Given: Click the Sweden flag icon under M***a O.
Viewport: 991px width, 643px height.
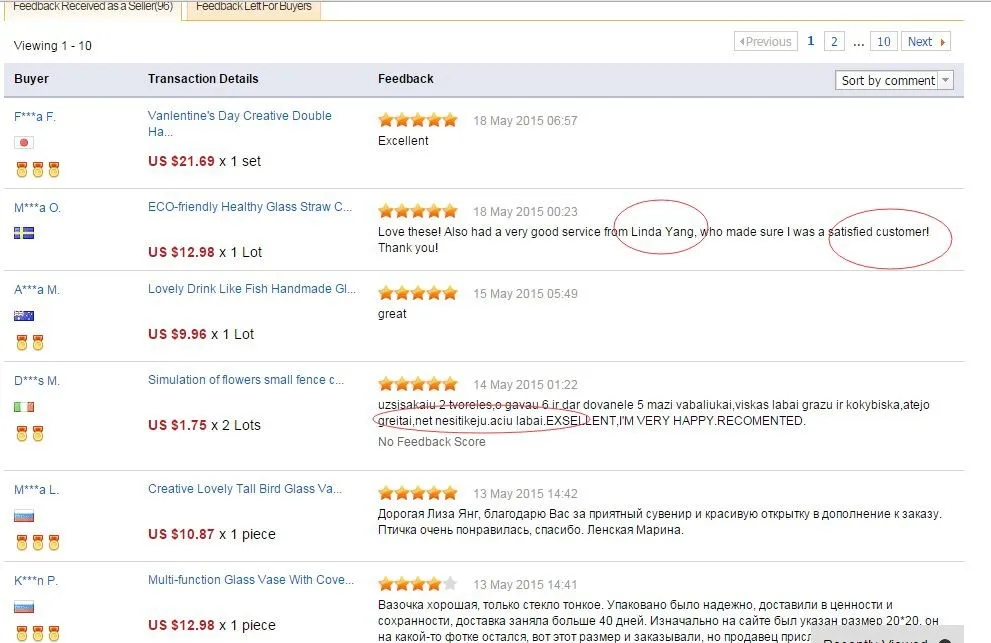Looking at the screenshot, I should [24, 233].
